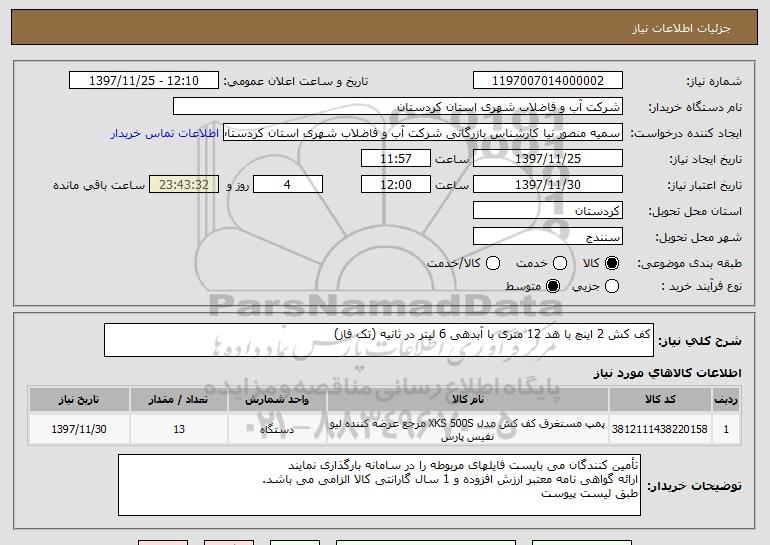The height and width of the screenshot is (545, 770).
Task: Select the کالا radio button
Action: click(611, 264)
